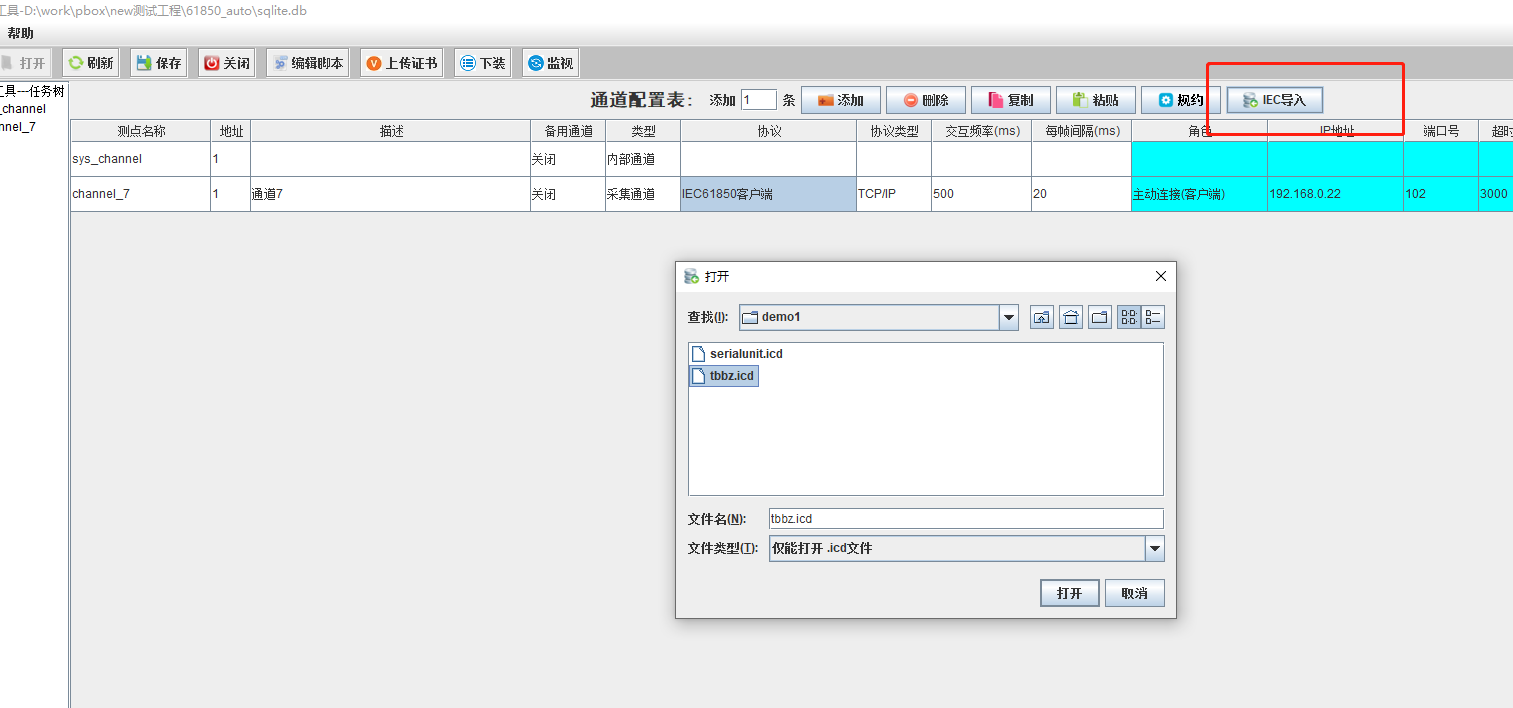Click 打开 to open the selected file

(1069, 593)
